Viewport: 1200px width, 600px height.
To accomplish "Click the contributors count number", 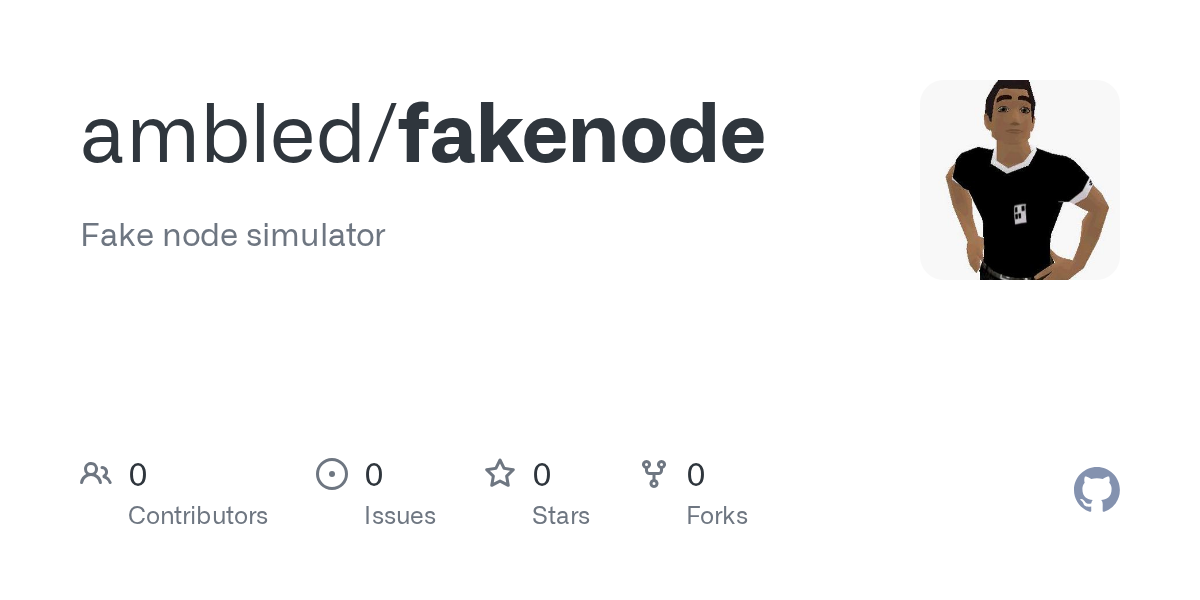I will 138,475.
